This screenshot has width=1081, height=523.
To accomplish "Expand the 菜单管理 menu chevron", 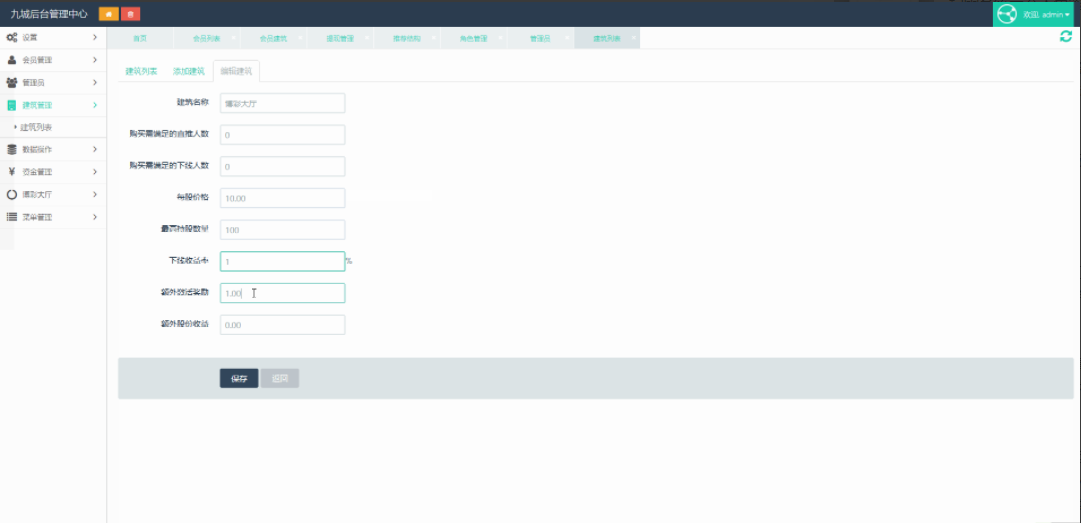I will coord(95,217).
